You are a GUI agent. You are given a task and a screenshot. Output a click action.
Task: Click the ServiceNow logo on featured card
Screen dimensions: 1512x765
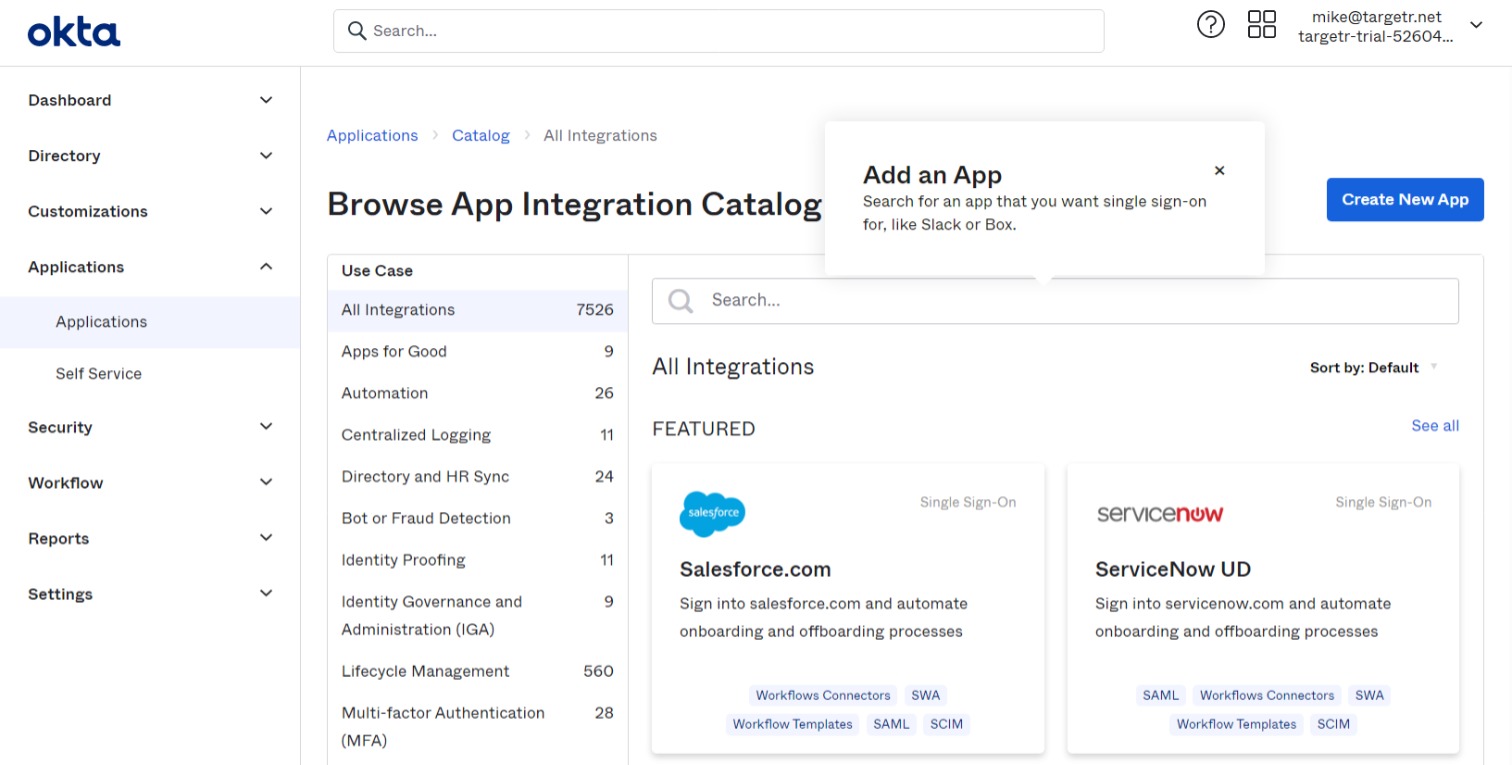click(1160, 514)
